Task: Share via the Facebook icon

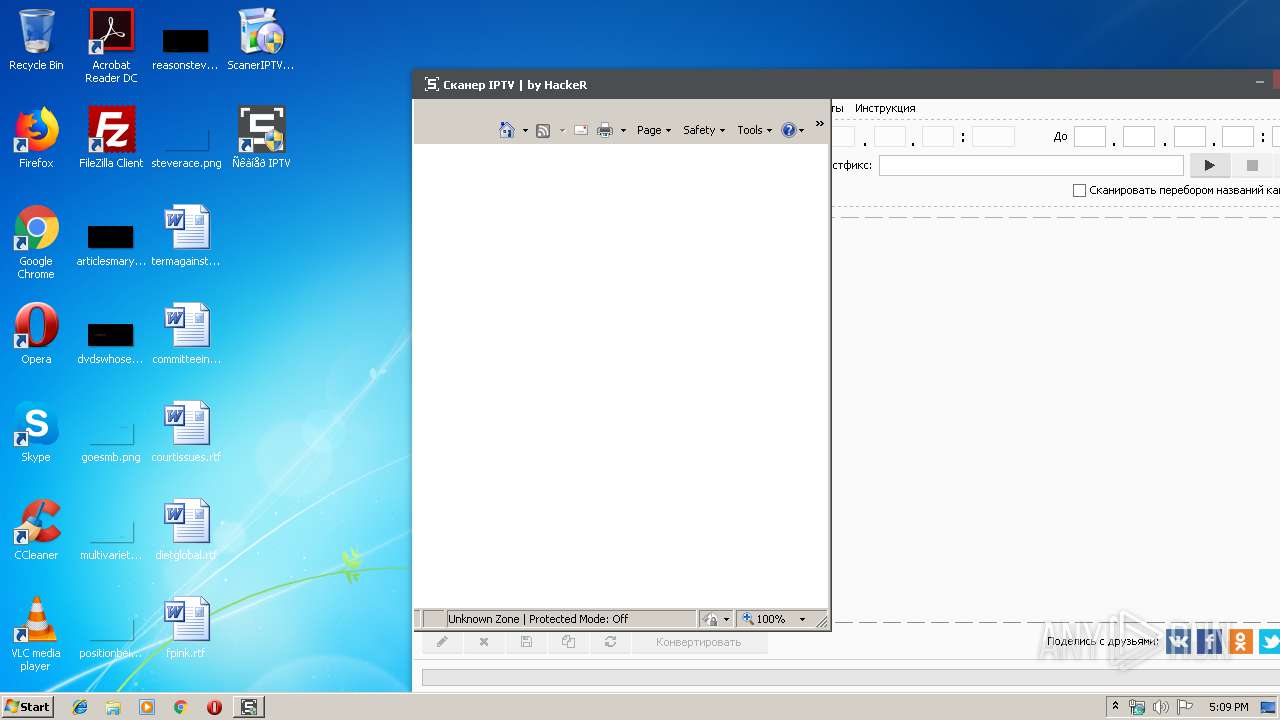Action: (1210, 641)
